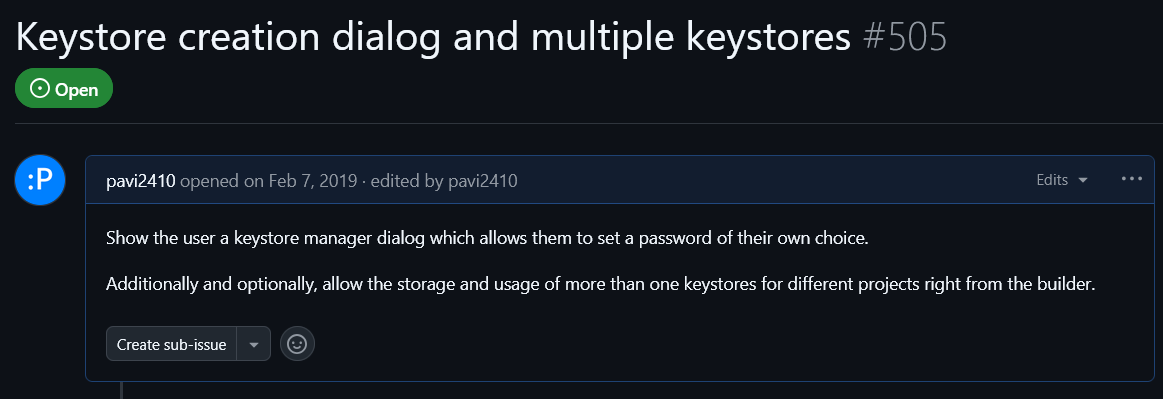Screen dimensions: 1163x399
Task: Open the three-dot comment actions menu
Action: coord(1132,179)
